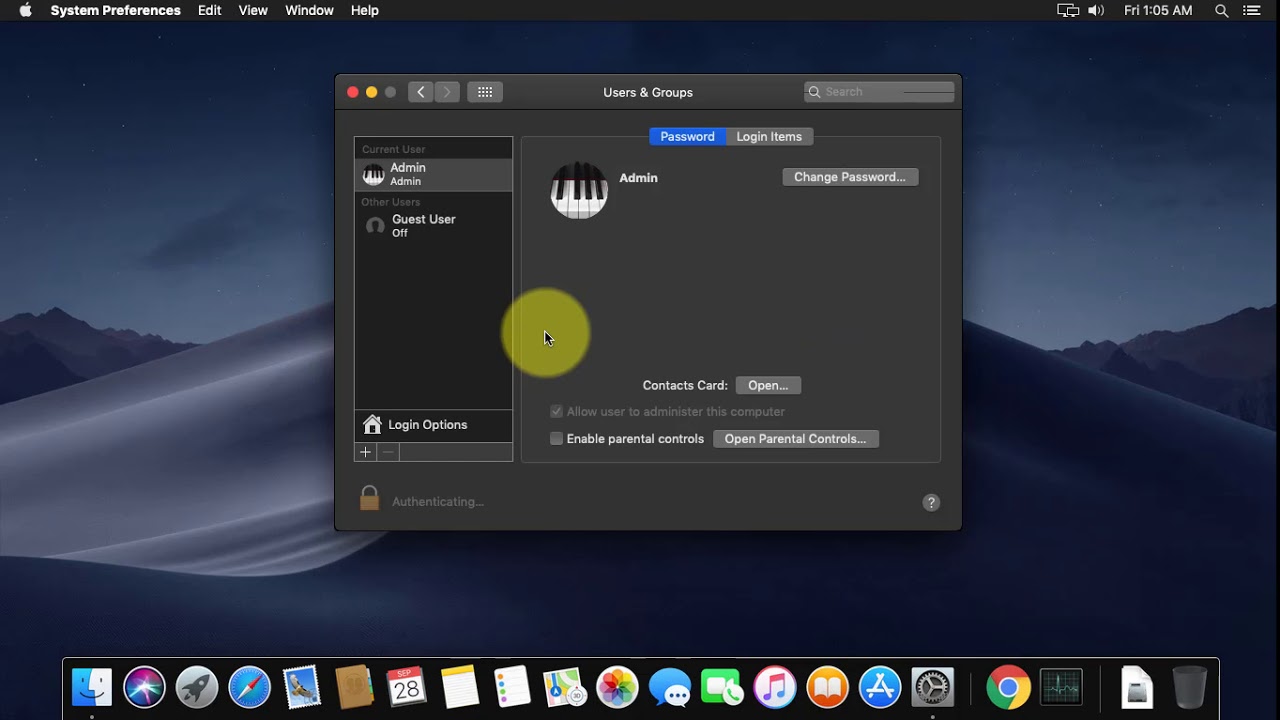Open Spotlight search in menu bar
This screenshot has width=1280, height=720.
coord(1221,10)
